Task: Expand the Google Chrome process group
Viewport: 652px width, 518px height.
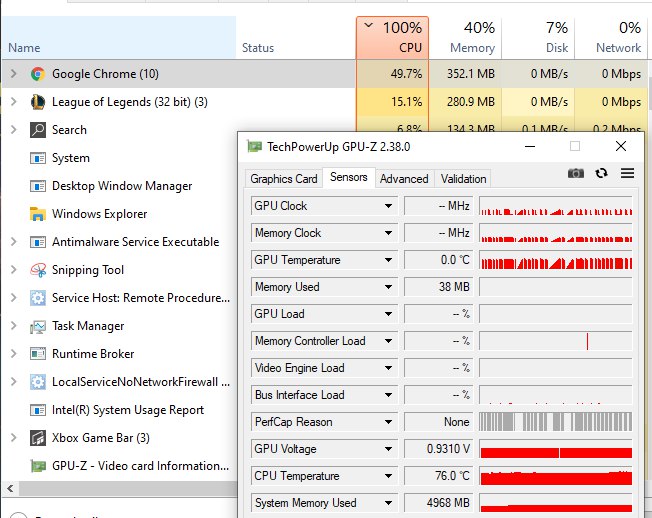Action: click(14, 74)
